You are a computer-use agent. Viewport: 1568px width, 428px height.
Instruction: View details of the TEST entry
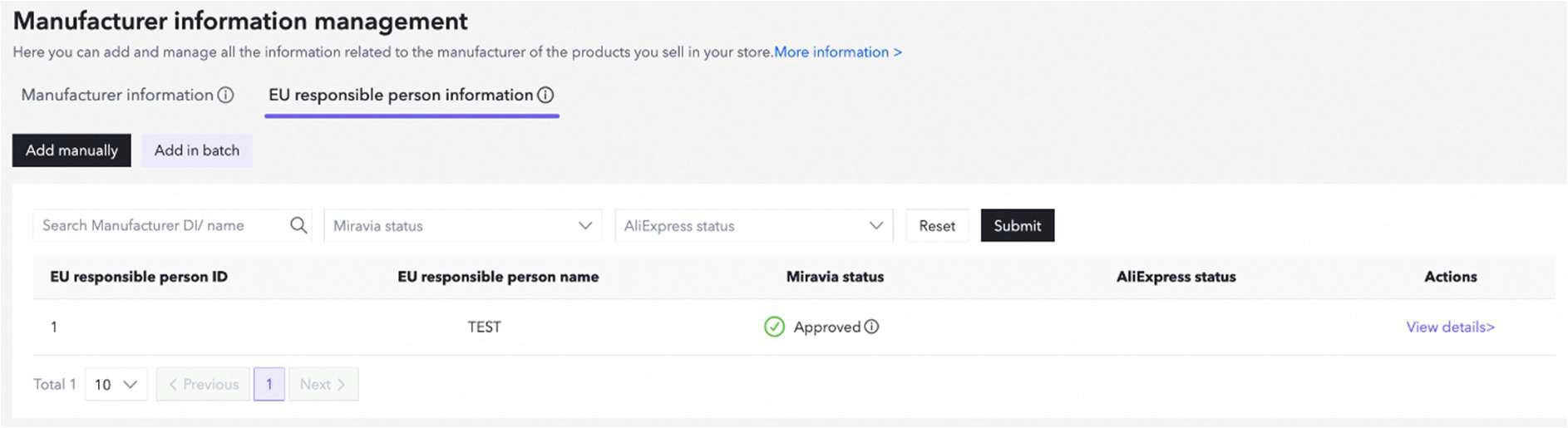[x=1450, y=327]
